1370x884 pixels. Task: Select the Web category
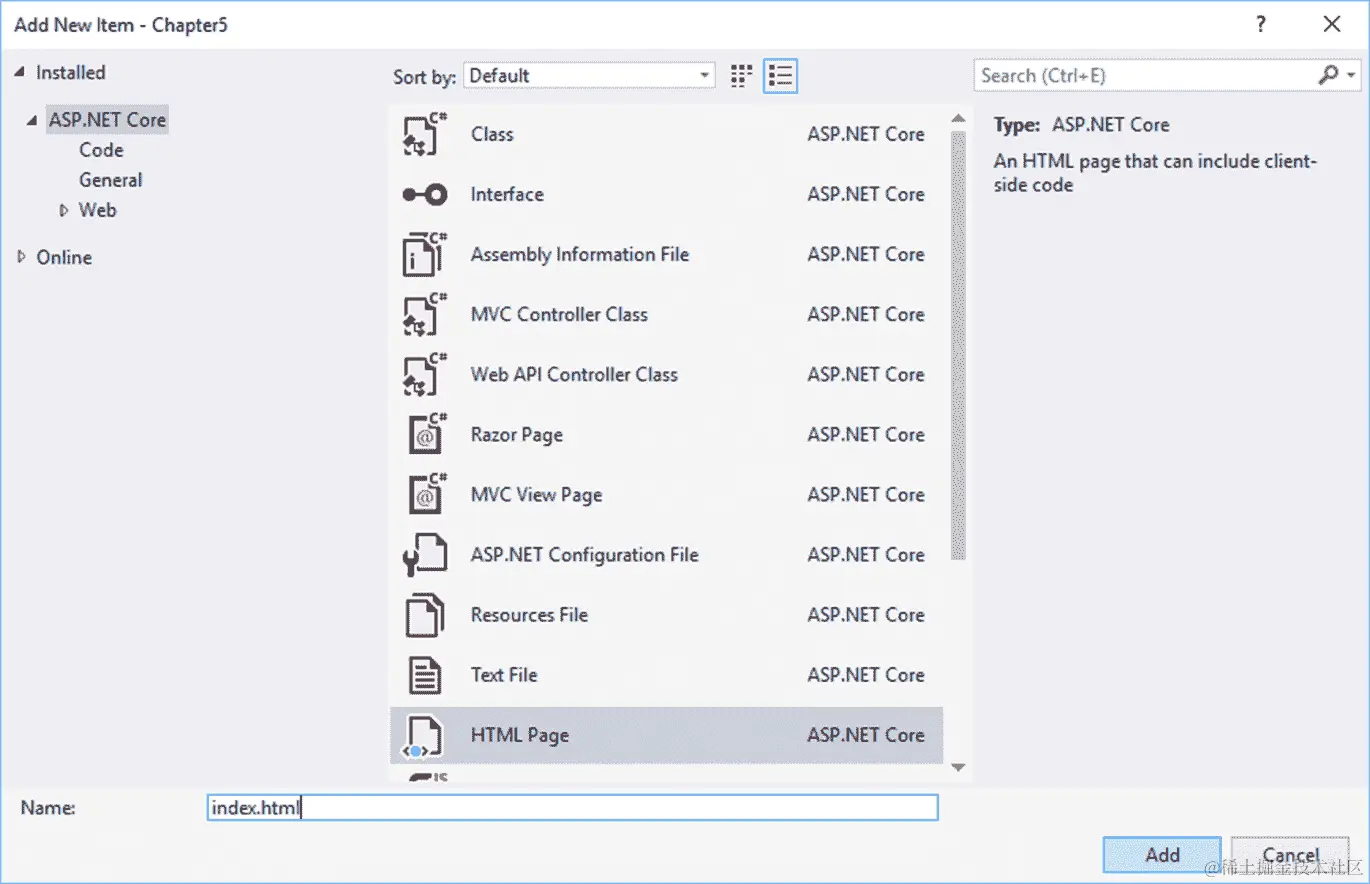[x=98, y=210]
